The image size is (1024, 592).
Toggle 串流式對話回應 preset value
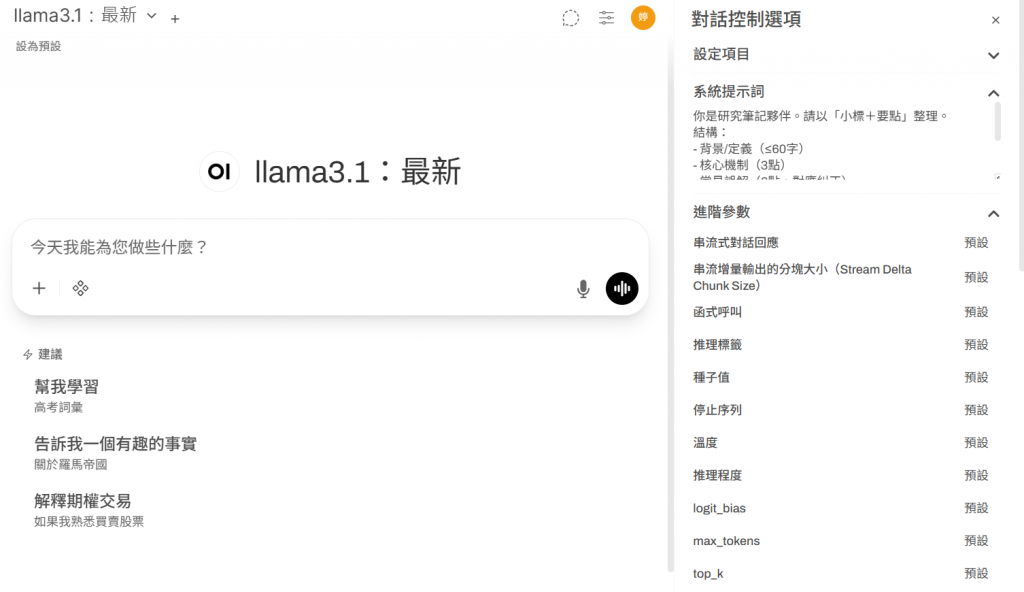(x=976, y=242)
